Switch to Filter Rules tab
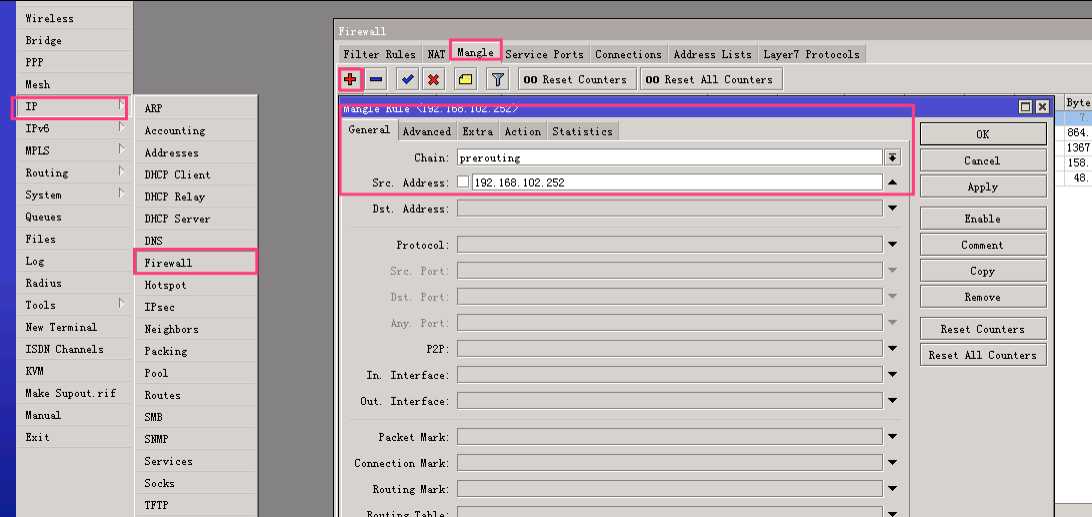This screenshot has height=517, width=1092. pyautogui.click(x=379, y=54)
